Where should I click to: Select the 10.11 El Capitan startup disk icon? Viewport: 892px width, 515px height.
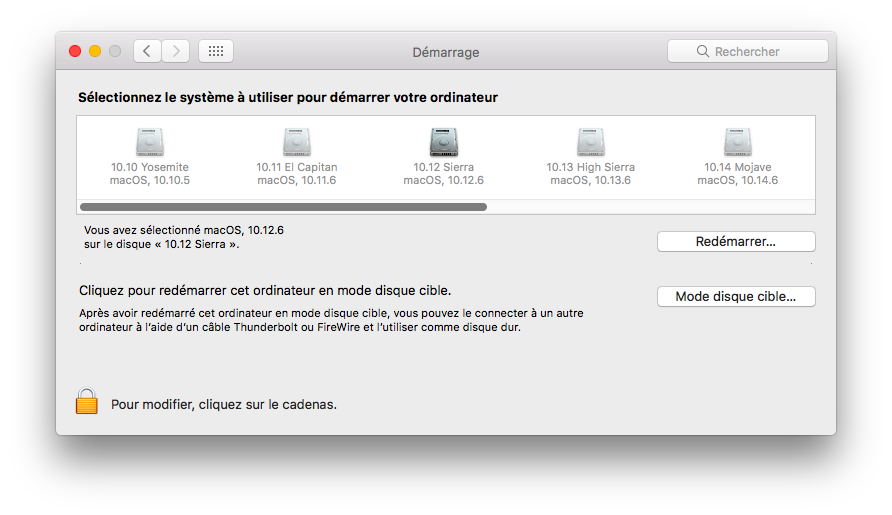point(297,142)
